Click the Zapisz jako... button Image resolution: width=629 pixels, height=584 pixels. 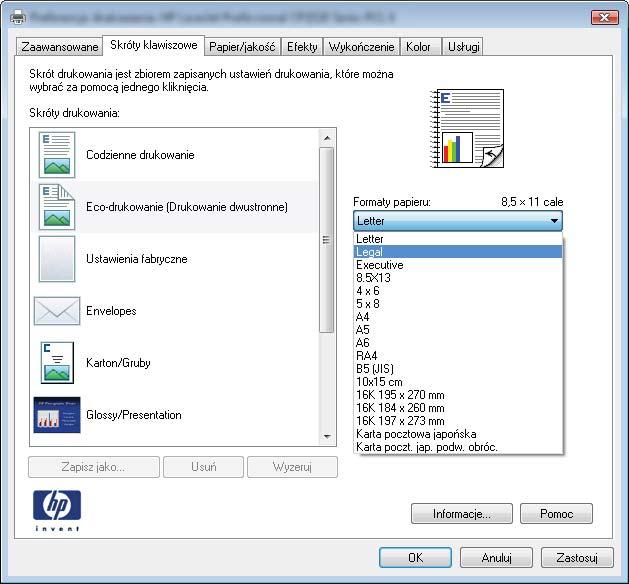coord(94,467)
